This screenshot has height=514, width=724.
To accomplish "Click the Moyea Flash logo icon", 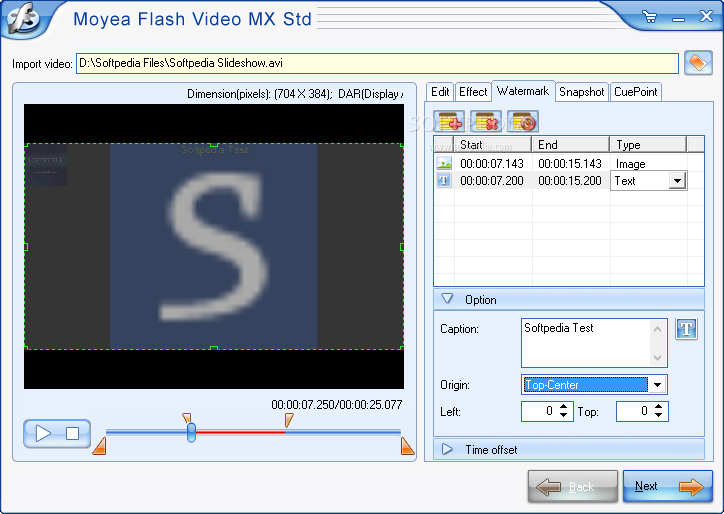I will click(x=22, y=19).
